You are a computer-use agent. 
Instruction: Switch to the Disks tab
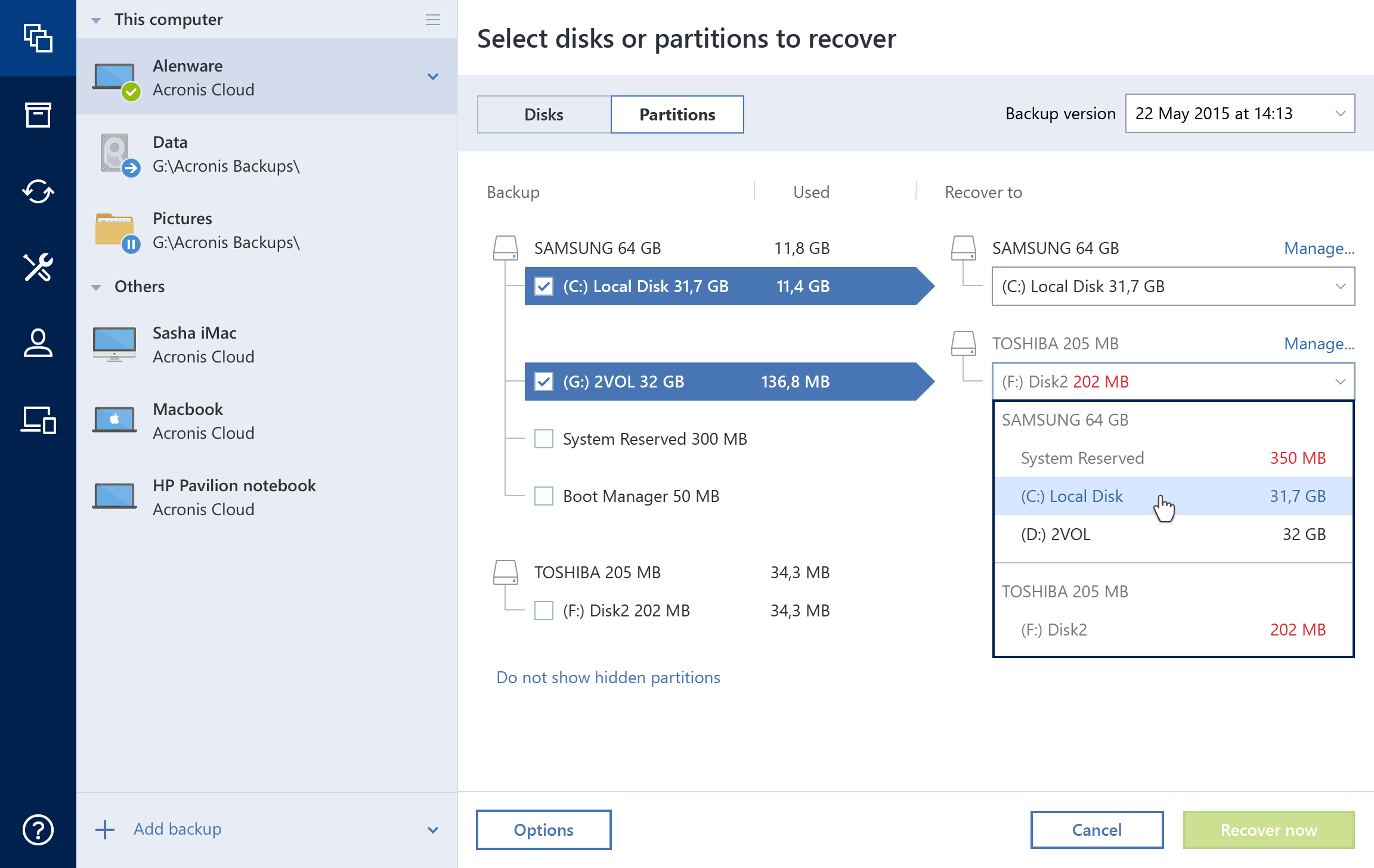coord(544,114)
